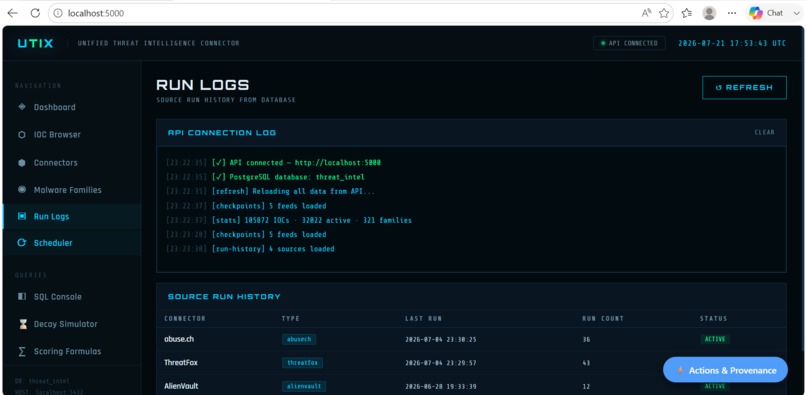
Task: Click the Reloading all data from API log line
Action: coord(270,191)
